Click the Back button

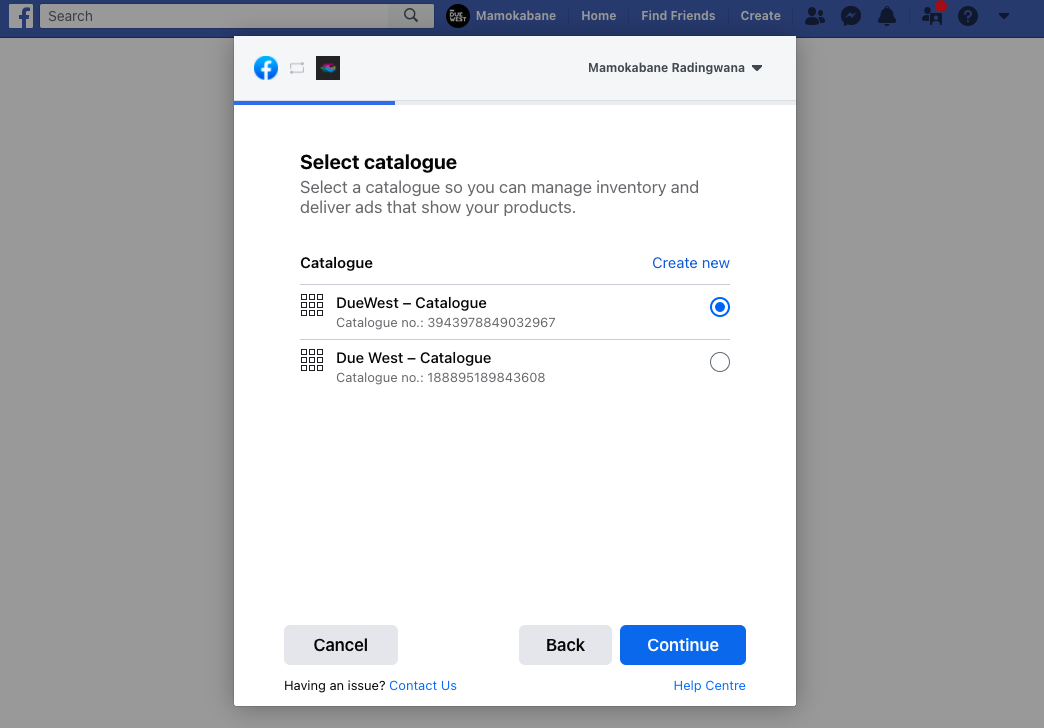[x=565, y=645]
